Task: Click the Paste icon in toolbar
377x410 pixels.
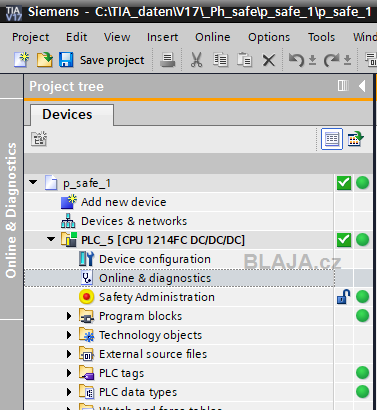Action: coord(244,60)
